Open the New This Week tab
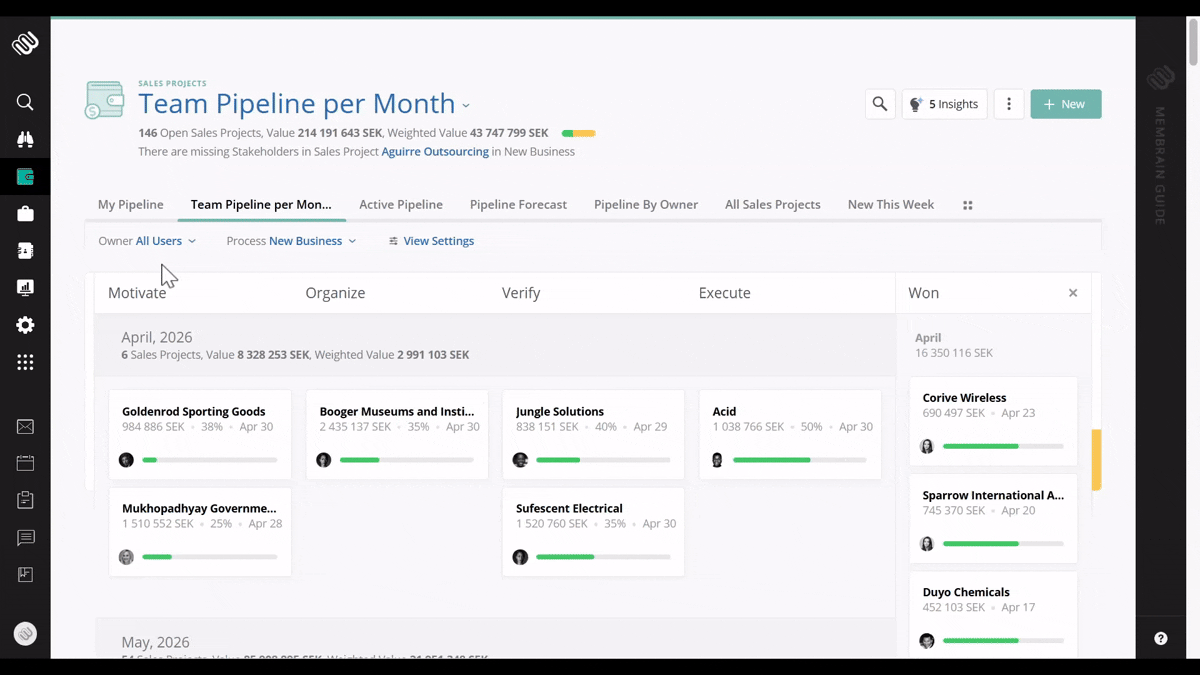Image resolution: width=1200 pixels, height=675 pixels. point(891,204)
